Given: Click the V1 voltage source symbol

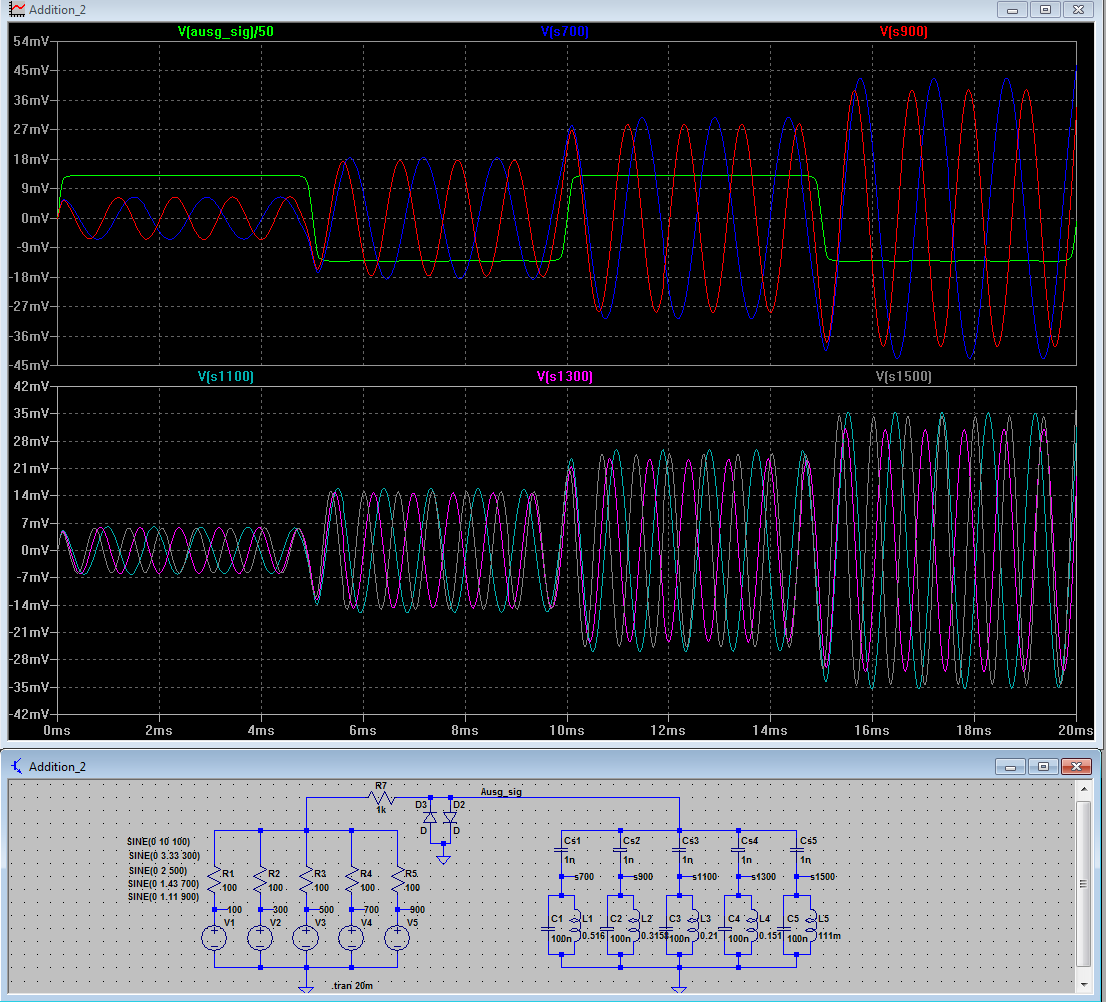Looking at the screenshot, I should [213, 937].
